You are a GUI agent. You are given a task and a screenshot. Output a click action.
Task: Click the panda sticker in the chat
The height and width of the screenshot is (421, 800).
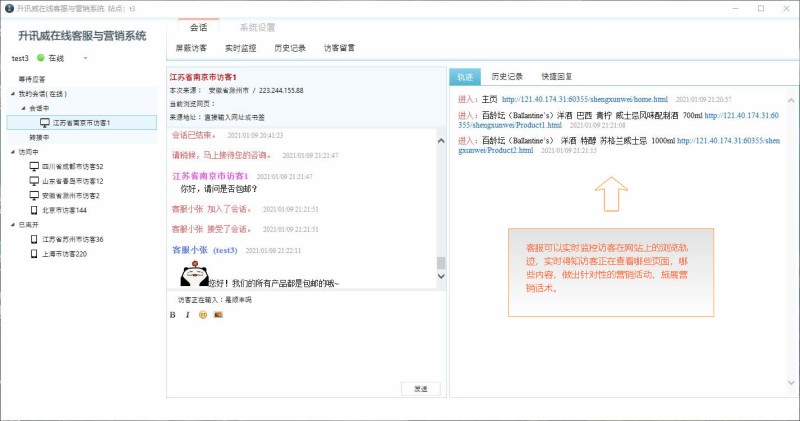[194, 274]
